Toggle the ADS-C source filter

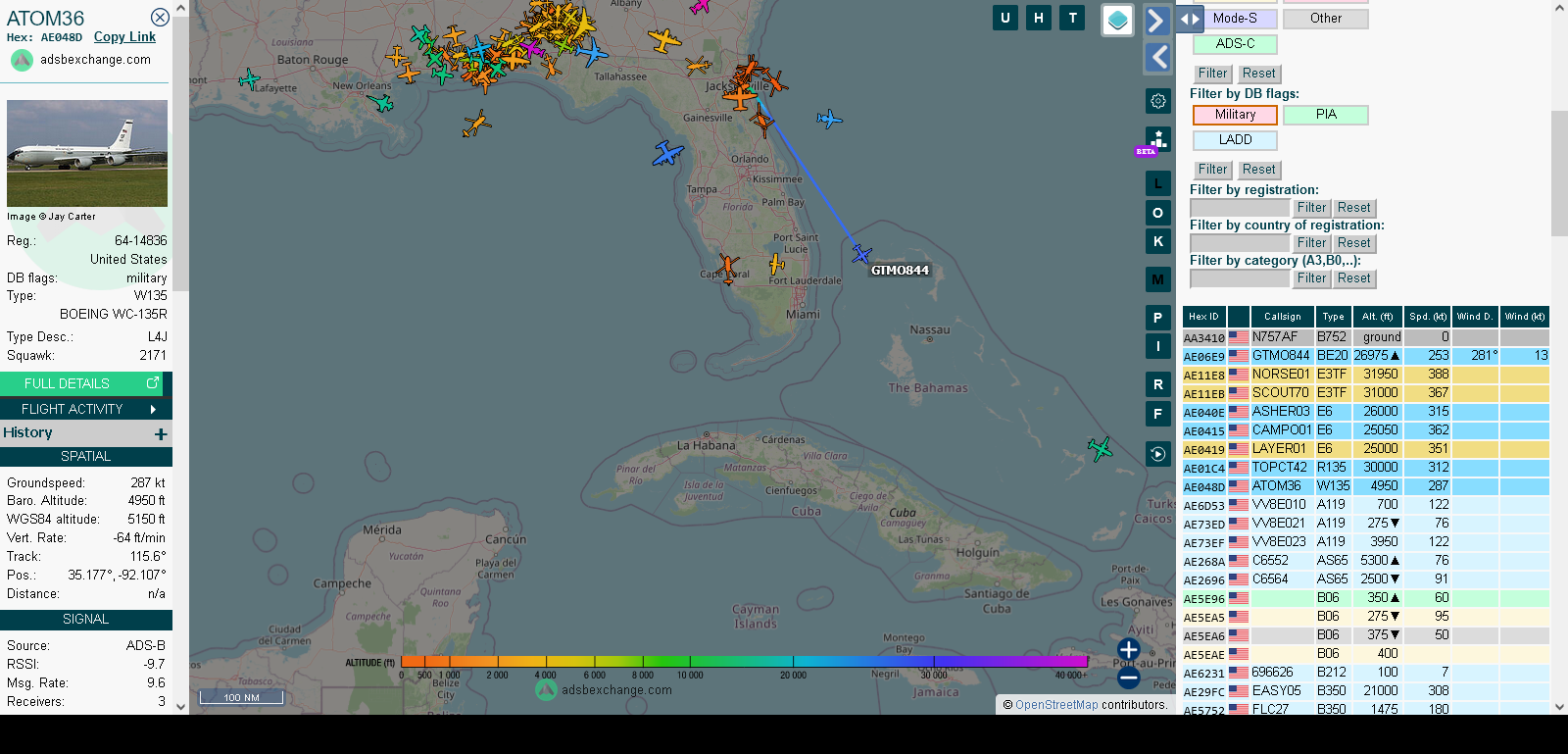(1235, 44)
